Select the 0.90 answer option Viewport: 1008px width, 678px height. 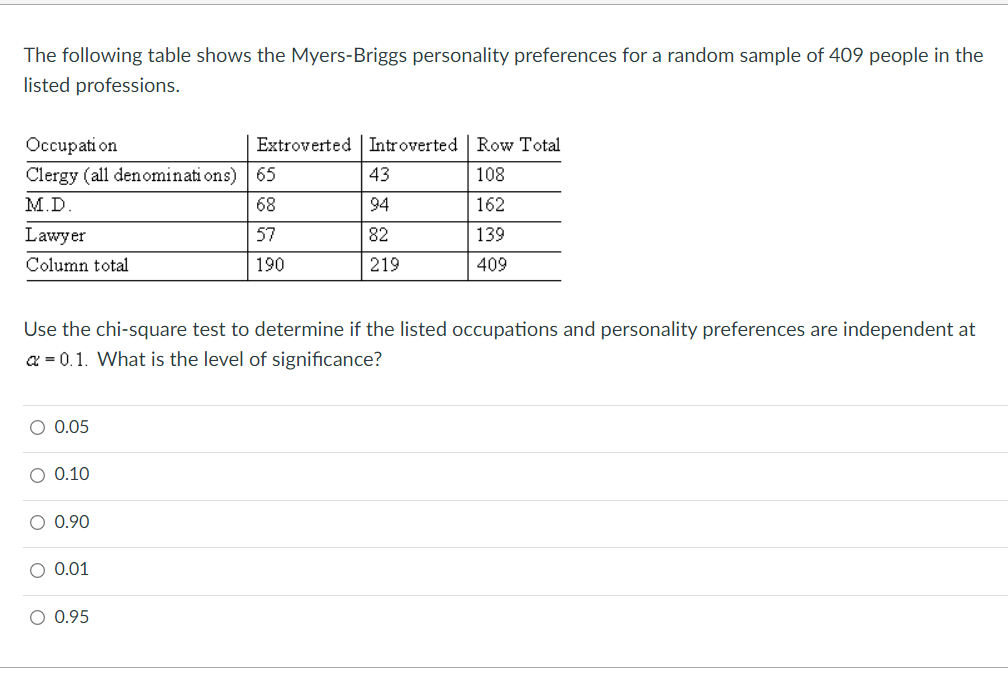[x=36, y=522]
